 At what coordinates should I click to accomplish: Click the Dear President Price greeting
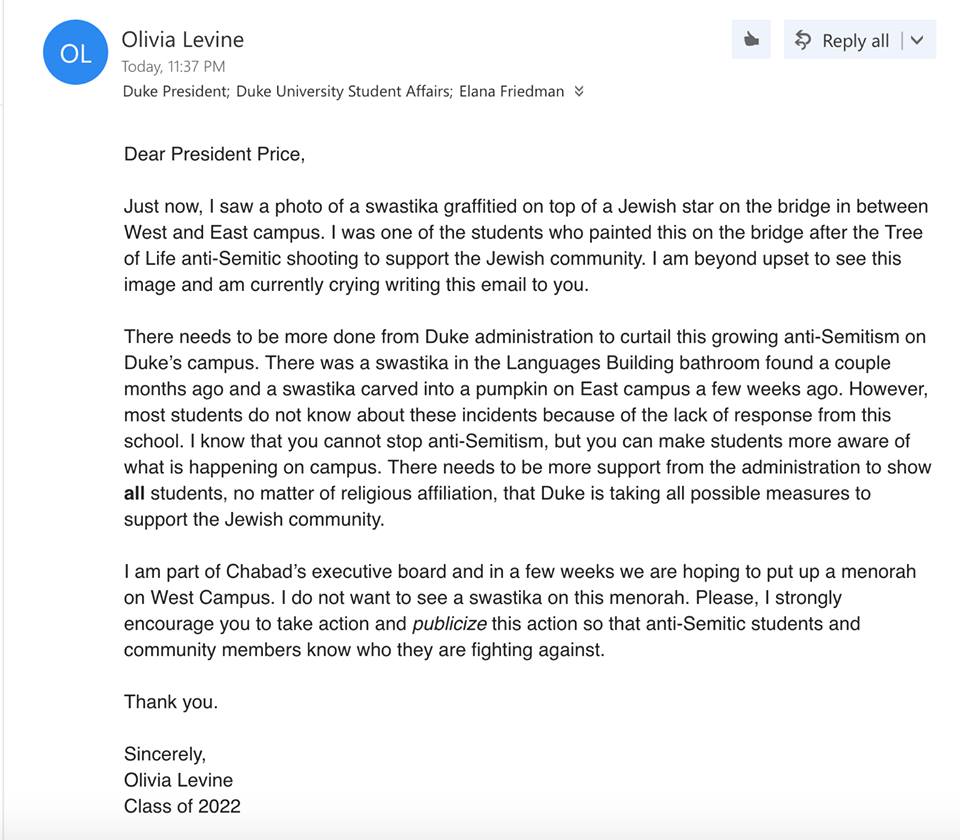(x=214, y=154)
